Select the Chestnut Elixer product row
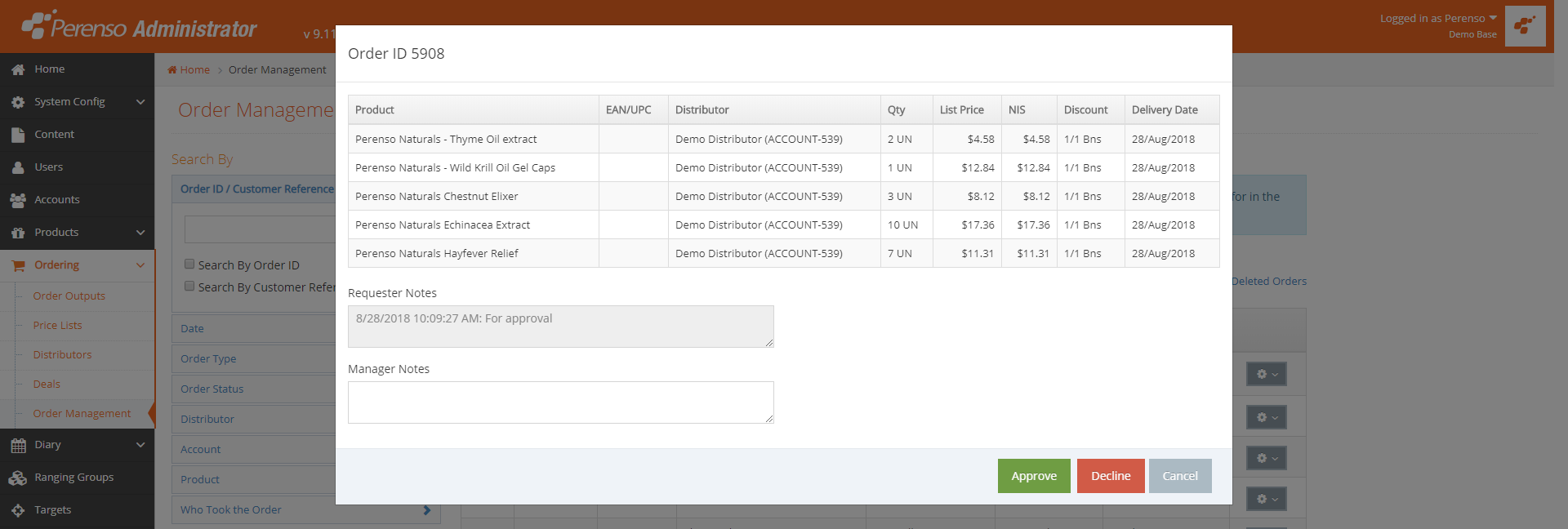The height and width of the screenshot is (529, 1568). [784, 196]
